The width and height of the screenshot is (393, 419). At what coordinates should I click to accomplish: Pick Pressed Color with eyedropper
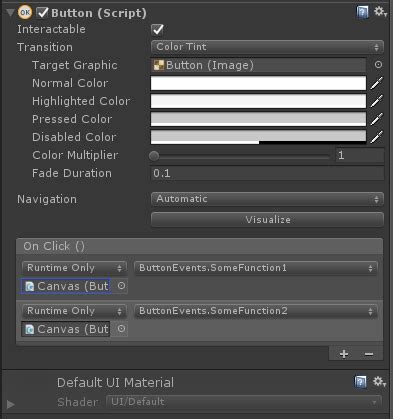click(x=377, y=119)
